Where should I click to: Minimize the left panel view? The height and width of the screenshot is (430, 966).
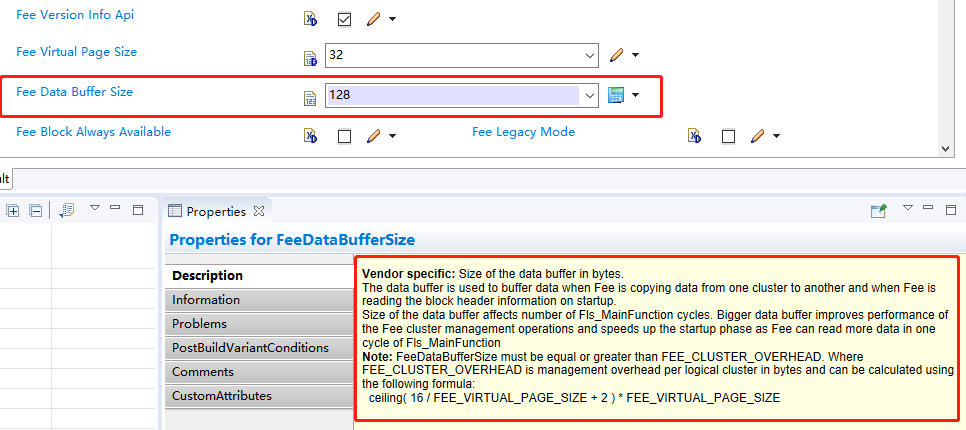115,208
